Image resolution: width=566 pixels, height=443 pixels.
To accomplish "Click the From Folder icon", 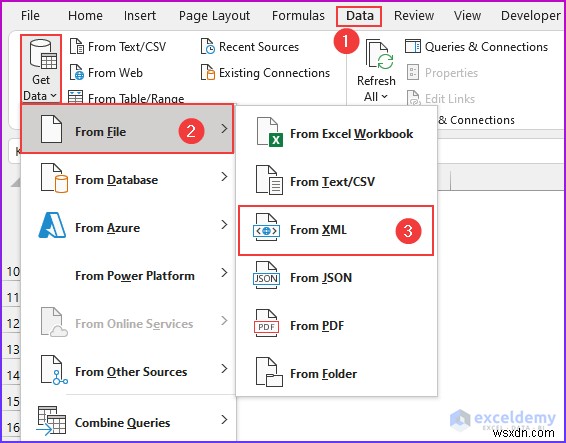I will tap(269, 372).
